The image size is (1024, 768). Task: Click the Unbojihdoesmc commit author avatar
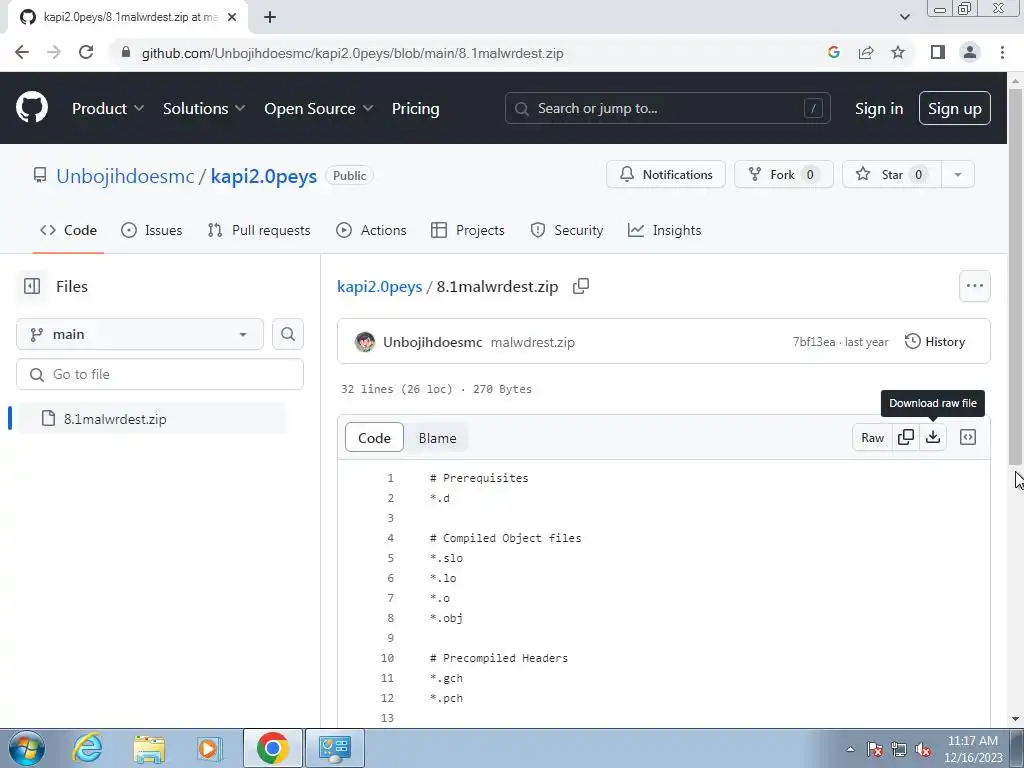pos(365,342)
